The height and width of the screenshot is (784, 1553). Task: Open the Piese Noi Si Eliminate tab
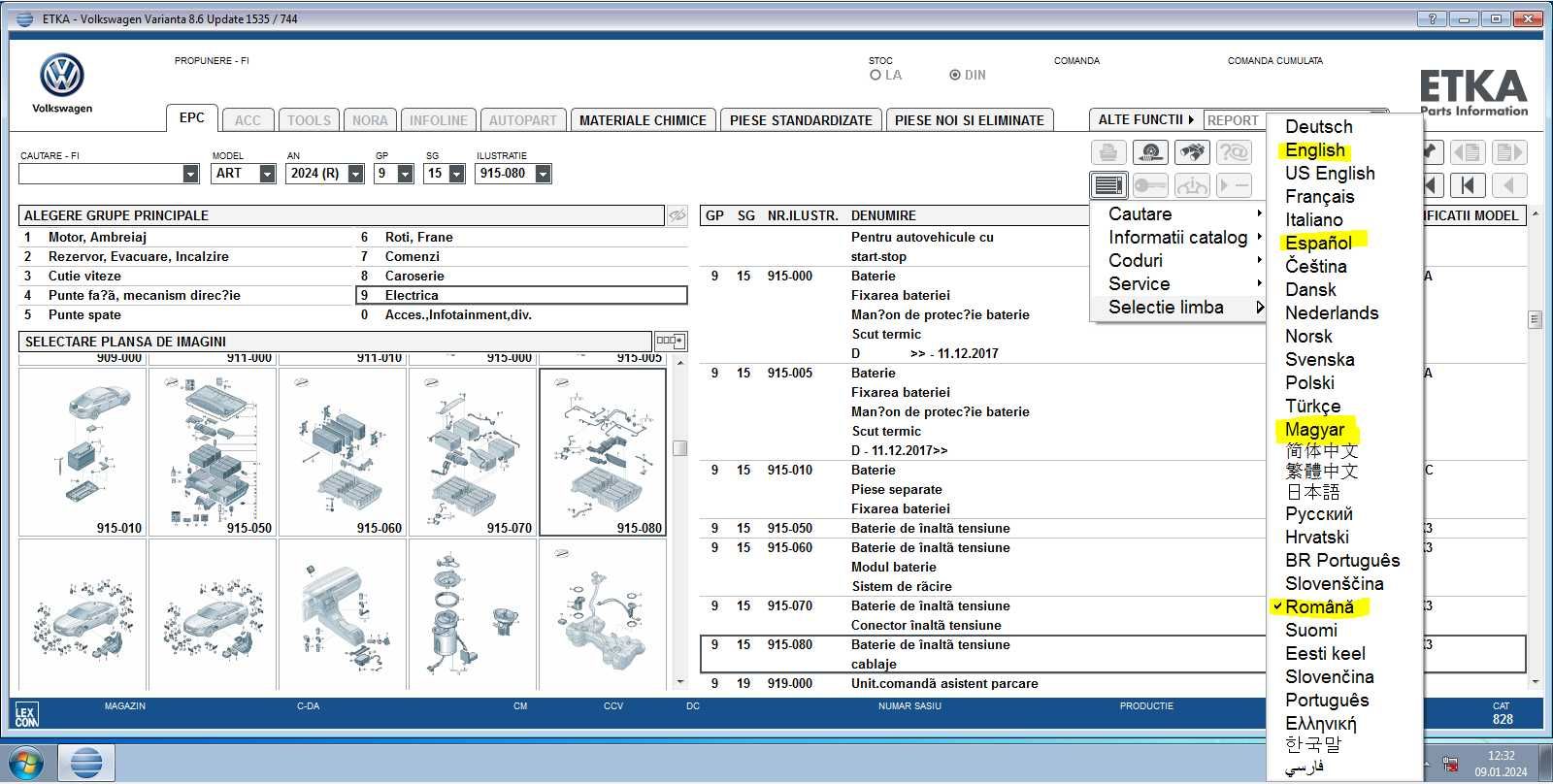[970, 120]
